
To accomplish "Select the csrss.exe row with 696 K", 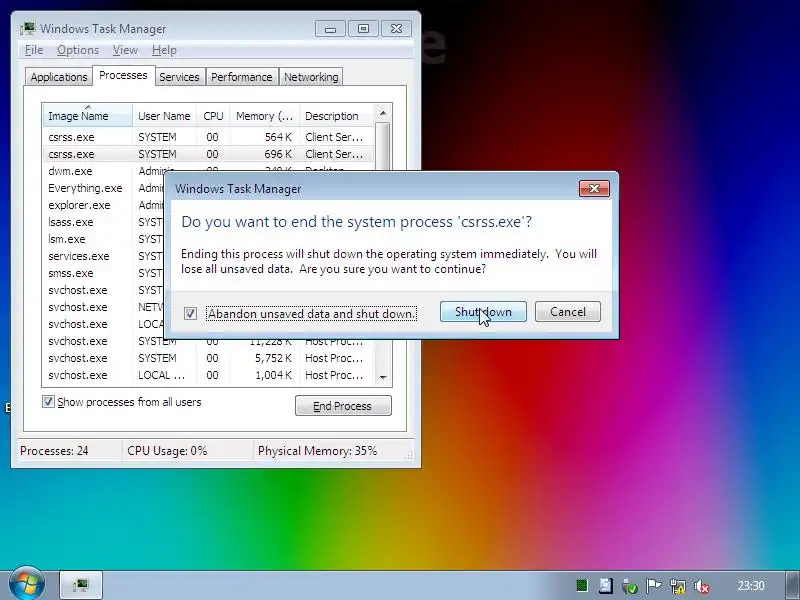I will point(208,154).
